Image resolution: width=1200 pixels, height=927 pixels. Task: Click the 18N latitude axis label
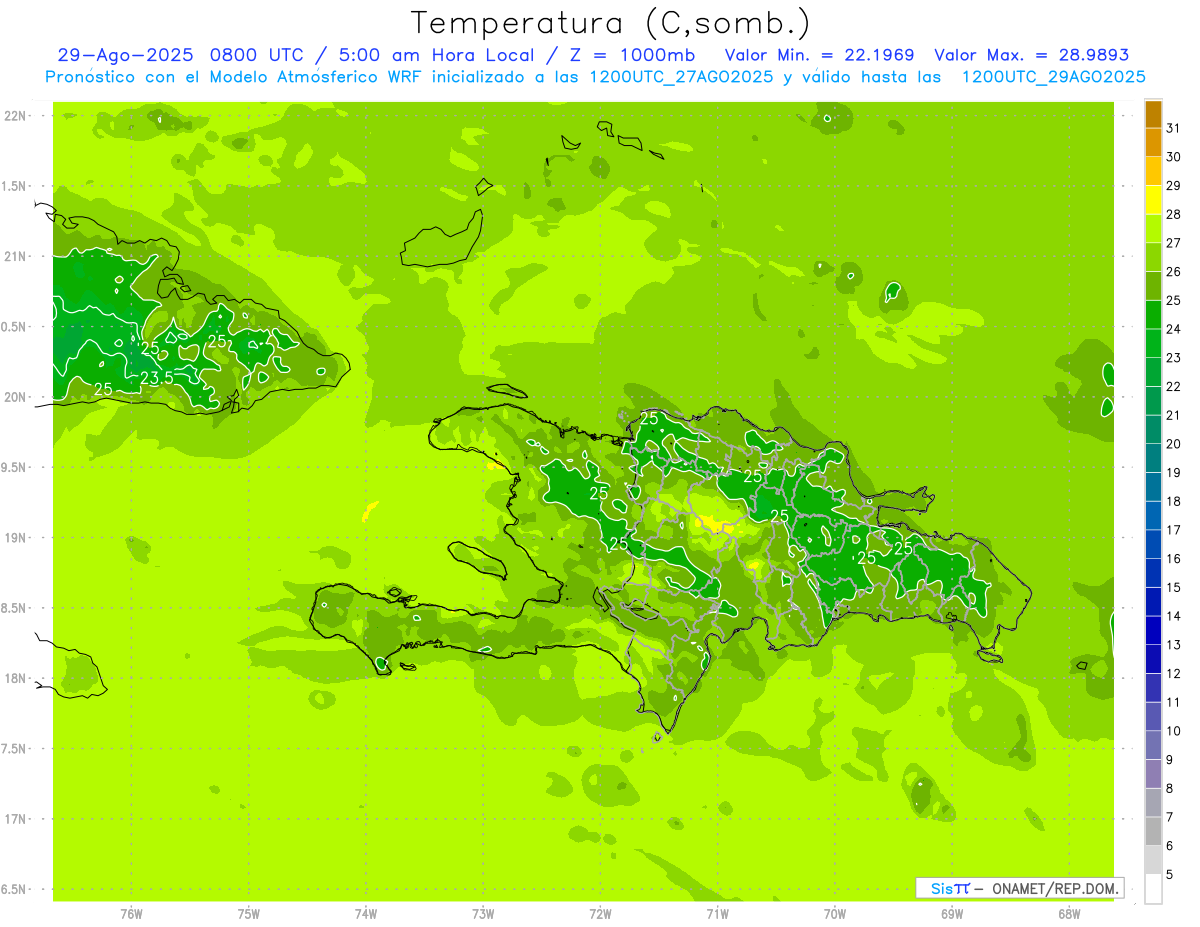(17, 678)
